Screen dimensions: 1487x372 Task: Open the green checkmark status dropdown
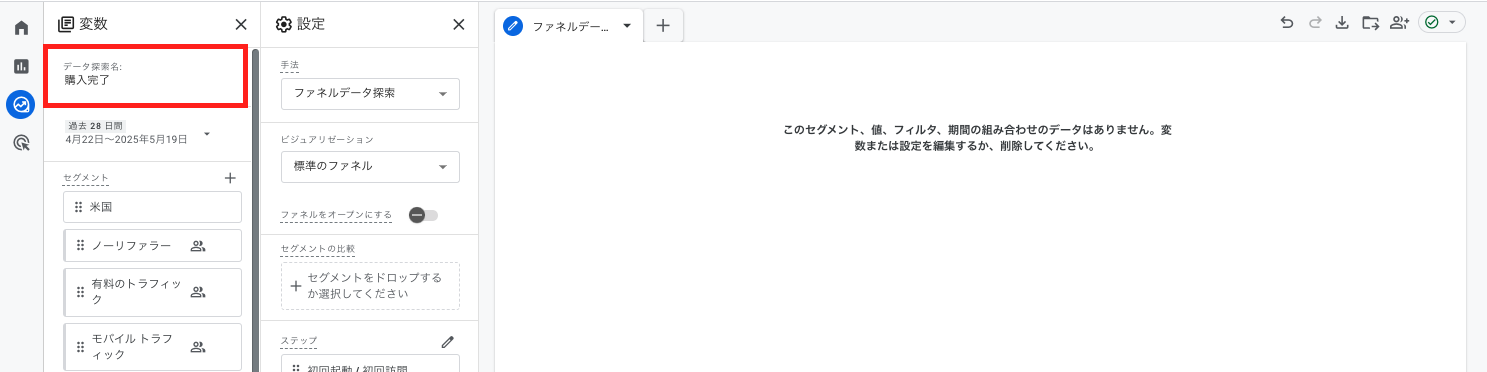pos(1441,23)
